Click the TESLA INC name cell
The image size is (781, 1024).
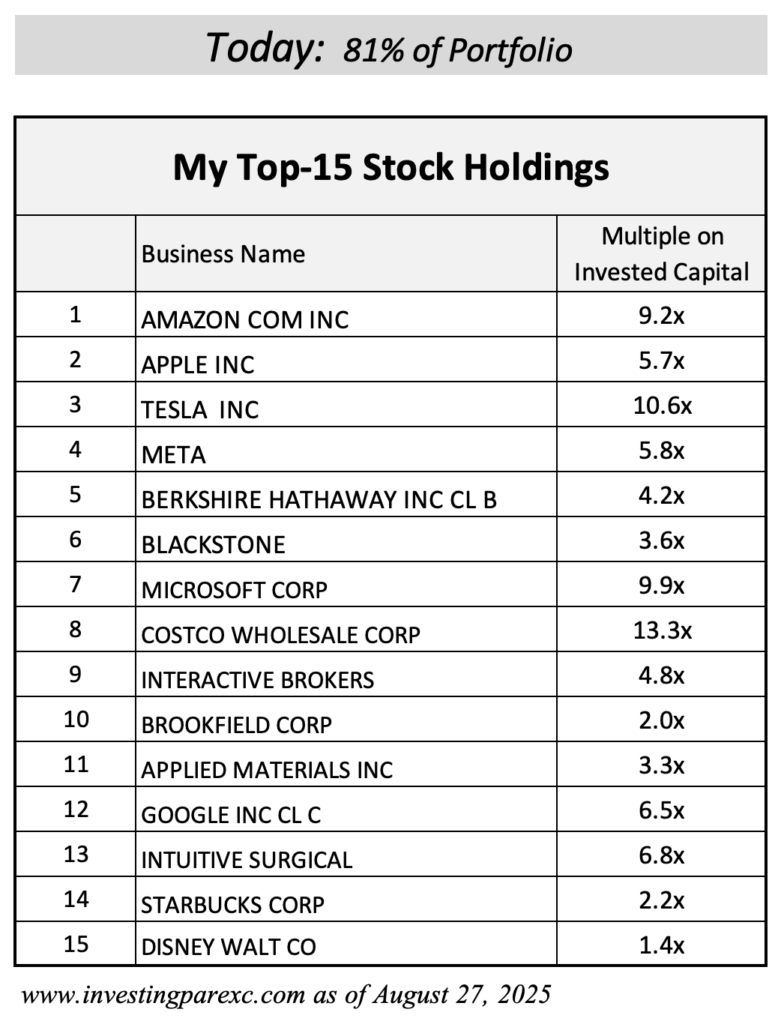346,406
